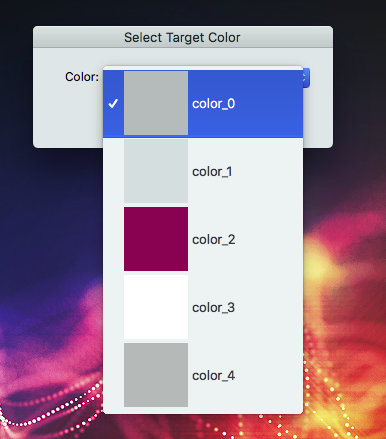
Task: Click the Select Target Color title bar
Action: [183, 37]
